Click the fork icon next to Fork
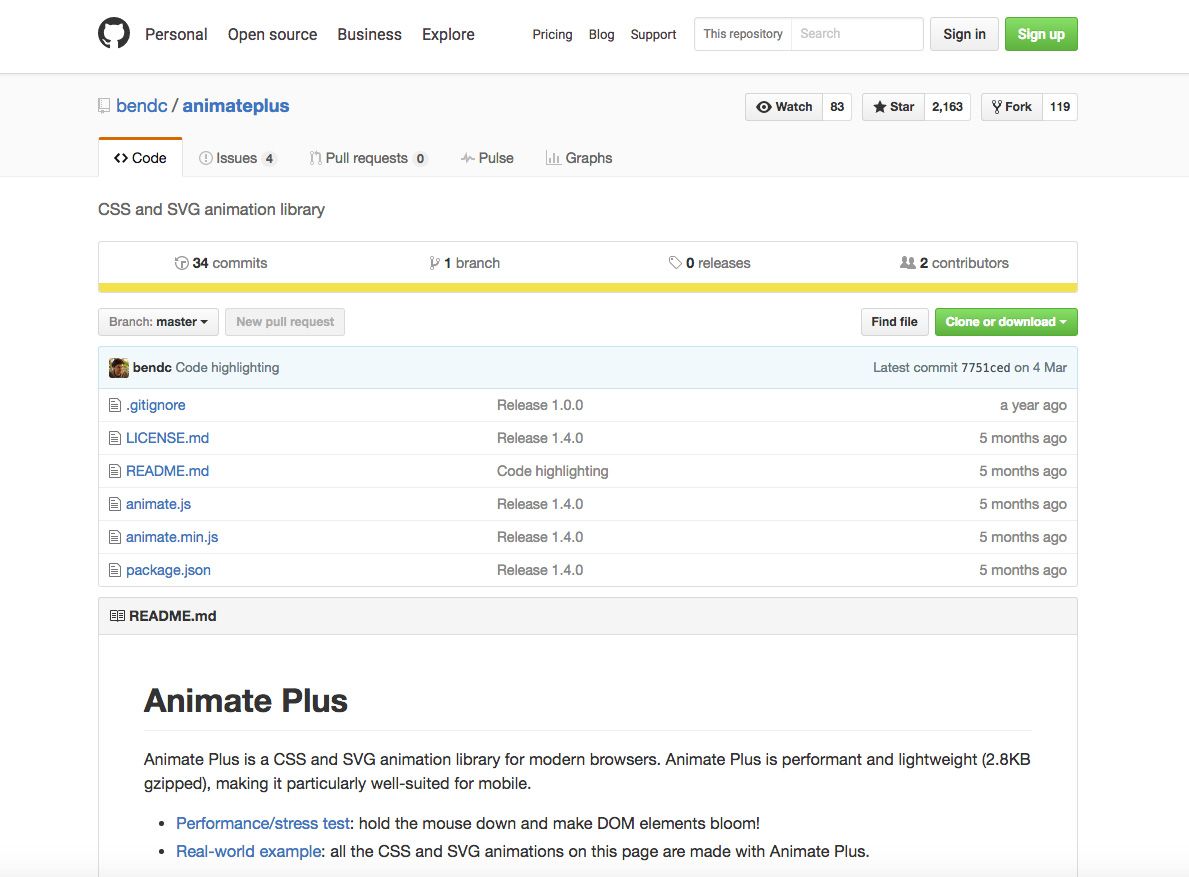This screenshot has width=1189, height=877. pos(997,106)
